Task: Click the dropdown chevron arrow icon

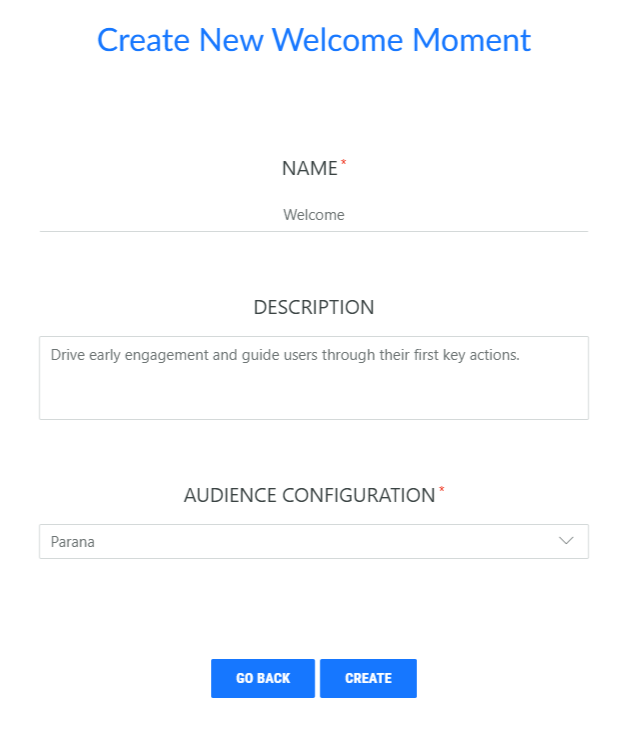Action: click(x=566, y=541)
